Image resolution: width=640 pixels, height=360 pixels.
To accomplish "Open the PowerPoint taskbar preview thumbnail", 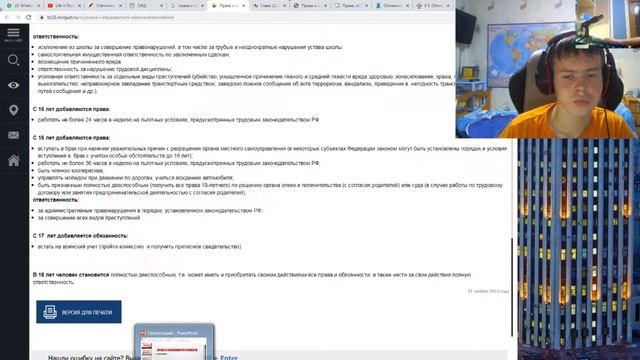I will (x=174, y=342).
